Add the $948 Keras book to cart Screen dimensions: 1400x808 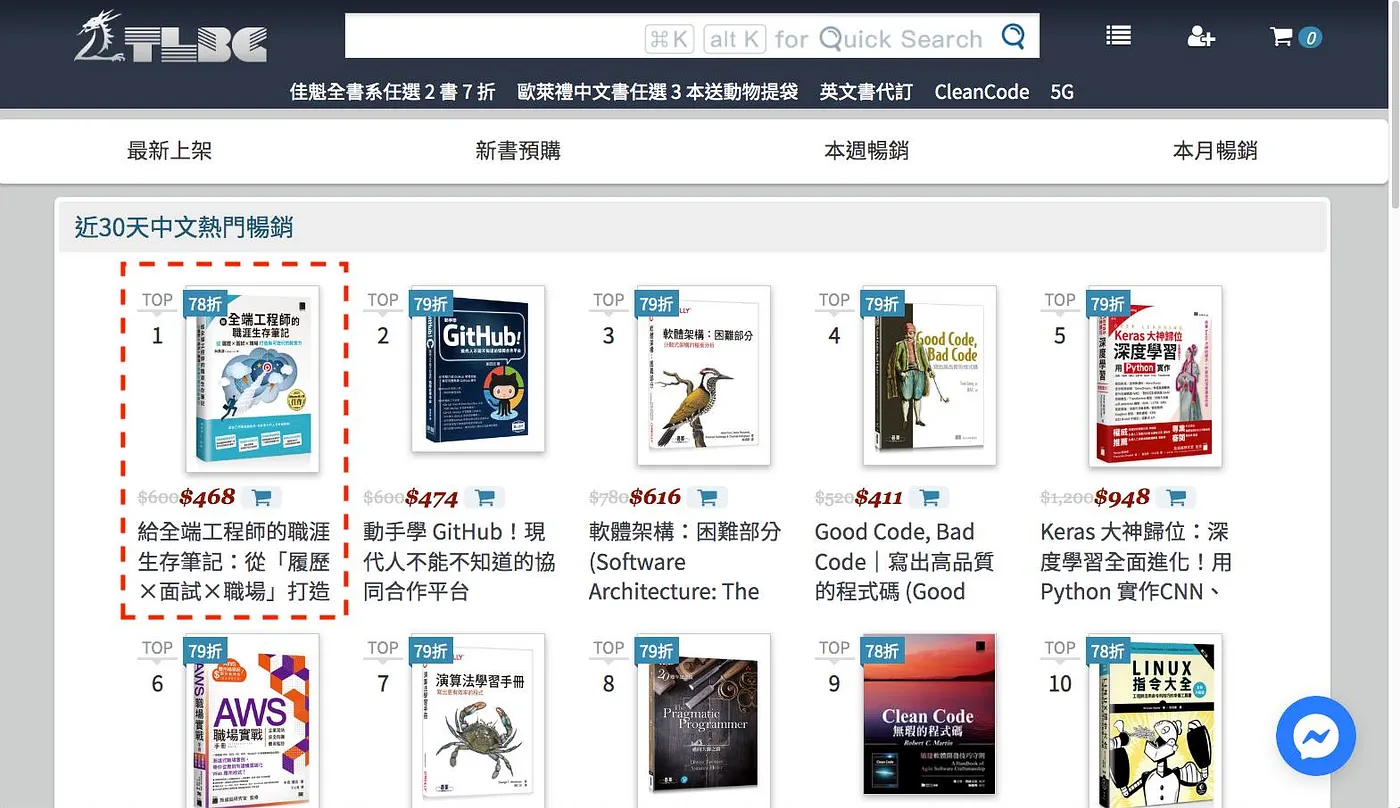click(1177, 497)
